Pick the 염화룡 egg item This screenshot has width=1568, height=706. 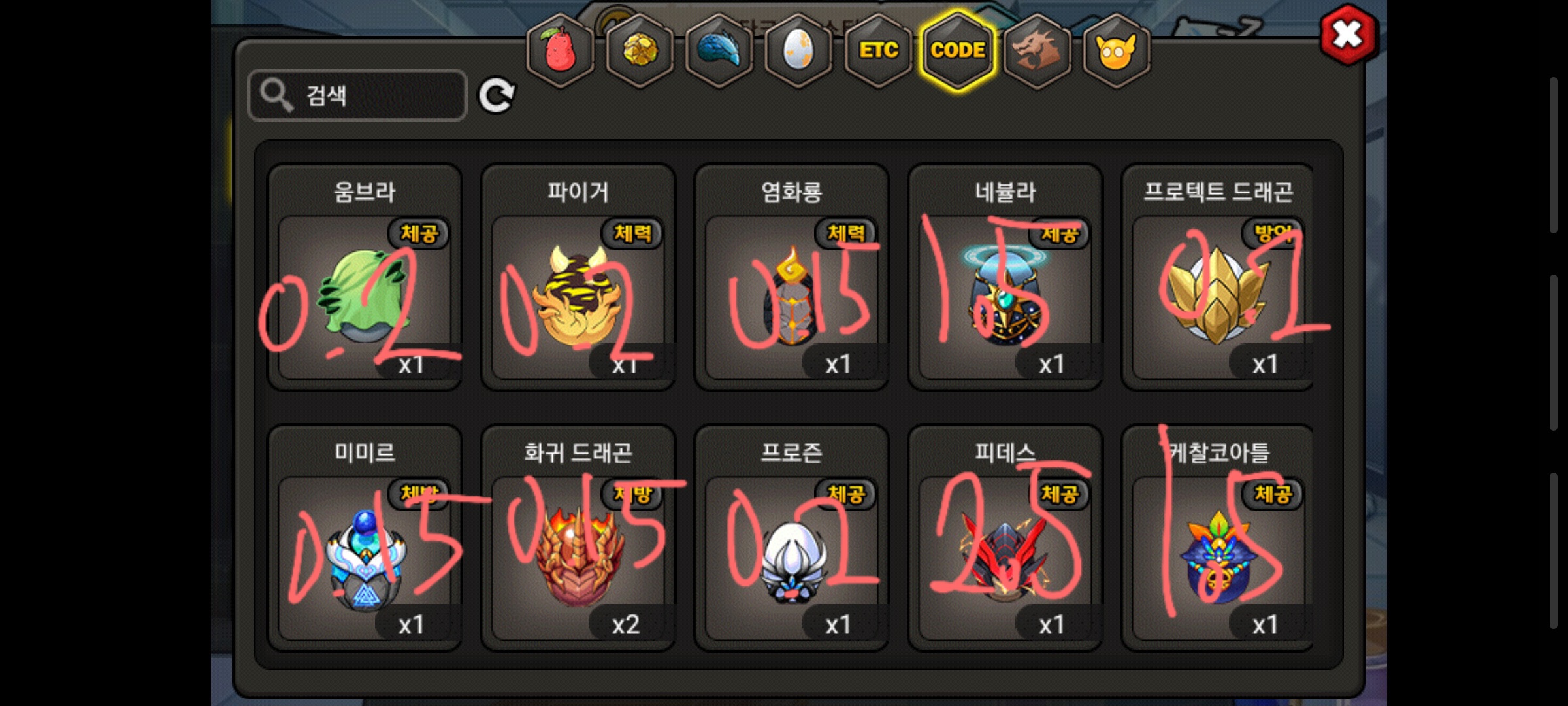tap(792, 277)
